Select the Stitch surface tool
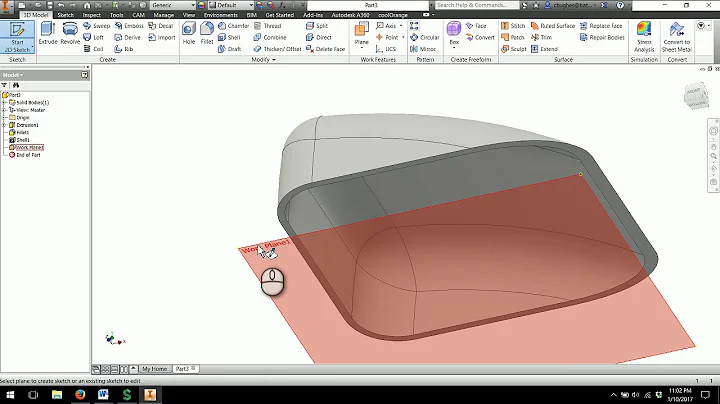The image size is (720, 404). point(513,26)
